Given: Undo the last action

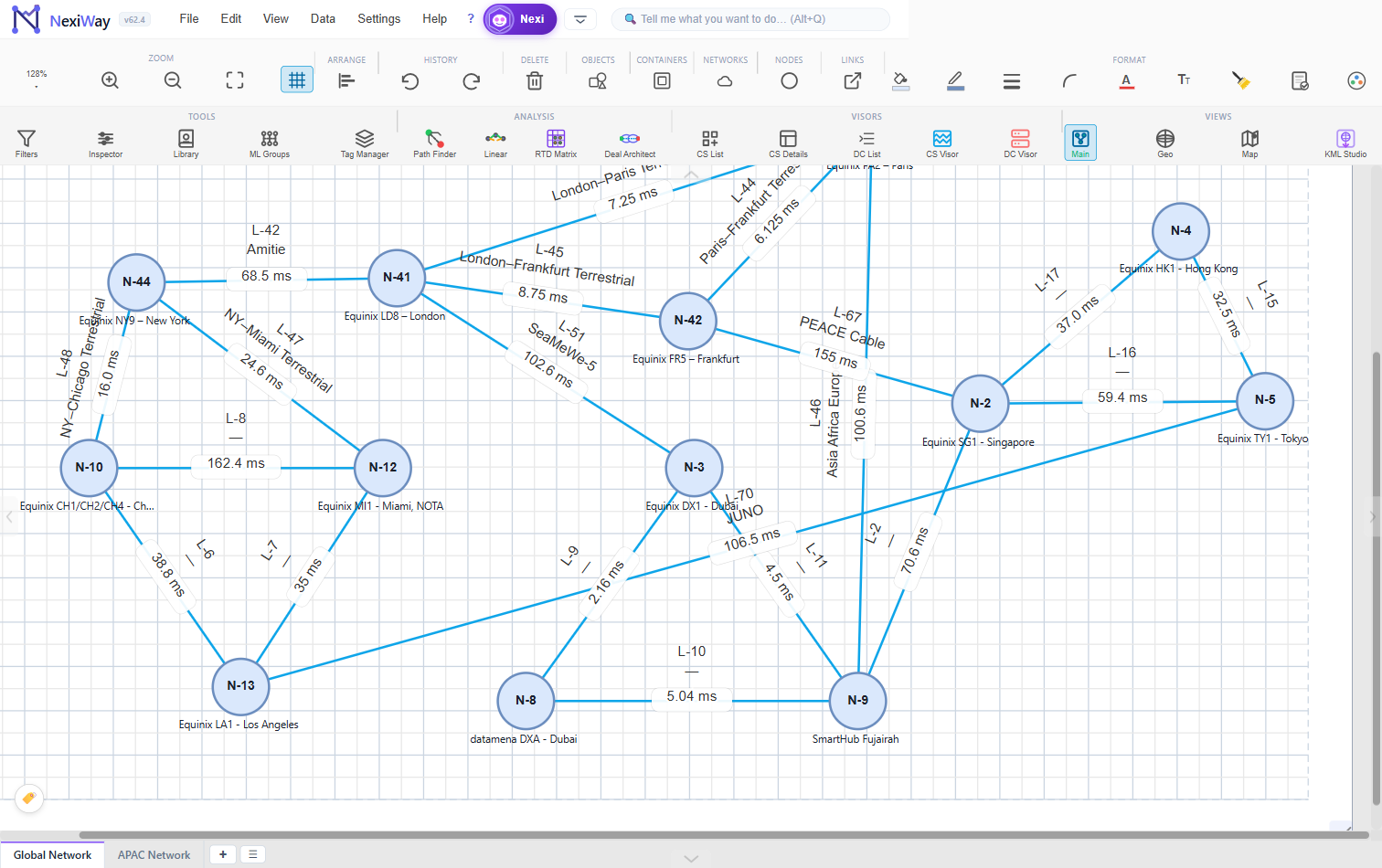Looking at the screenshot, I should (x=410, y=80).
